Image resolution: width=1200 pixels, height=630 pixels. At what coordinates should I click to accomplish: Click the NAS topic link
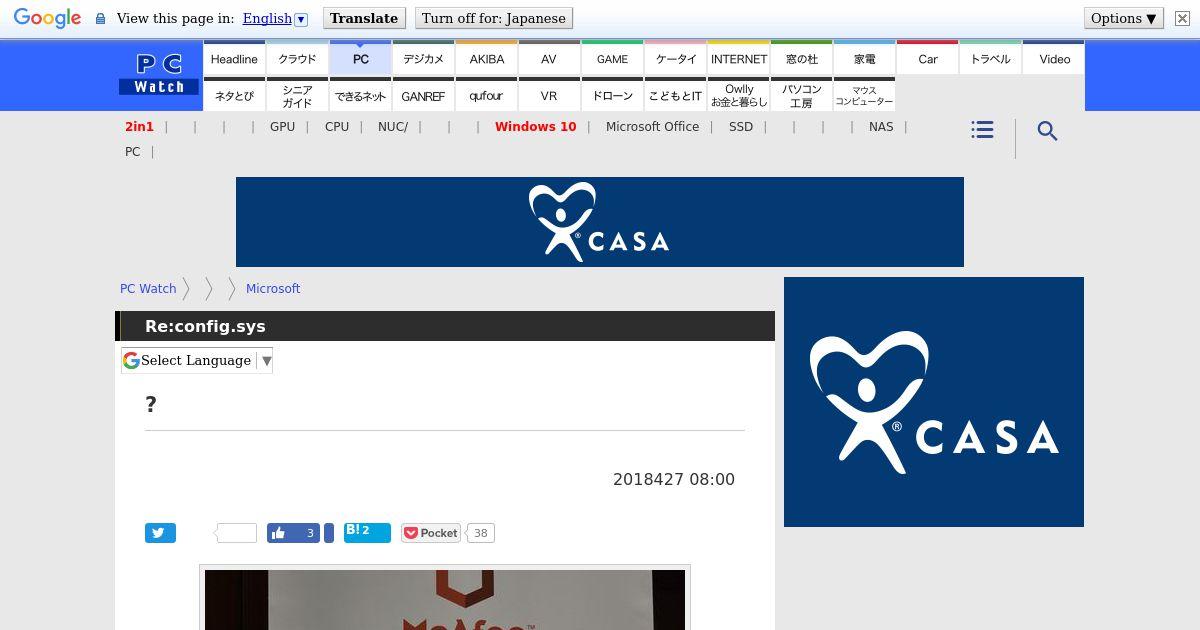click(x=881, y=127)
